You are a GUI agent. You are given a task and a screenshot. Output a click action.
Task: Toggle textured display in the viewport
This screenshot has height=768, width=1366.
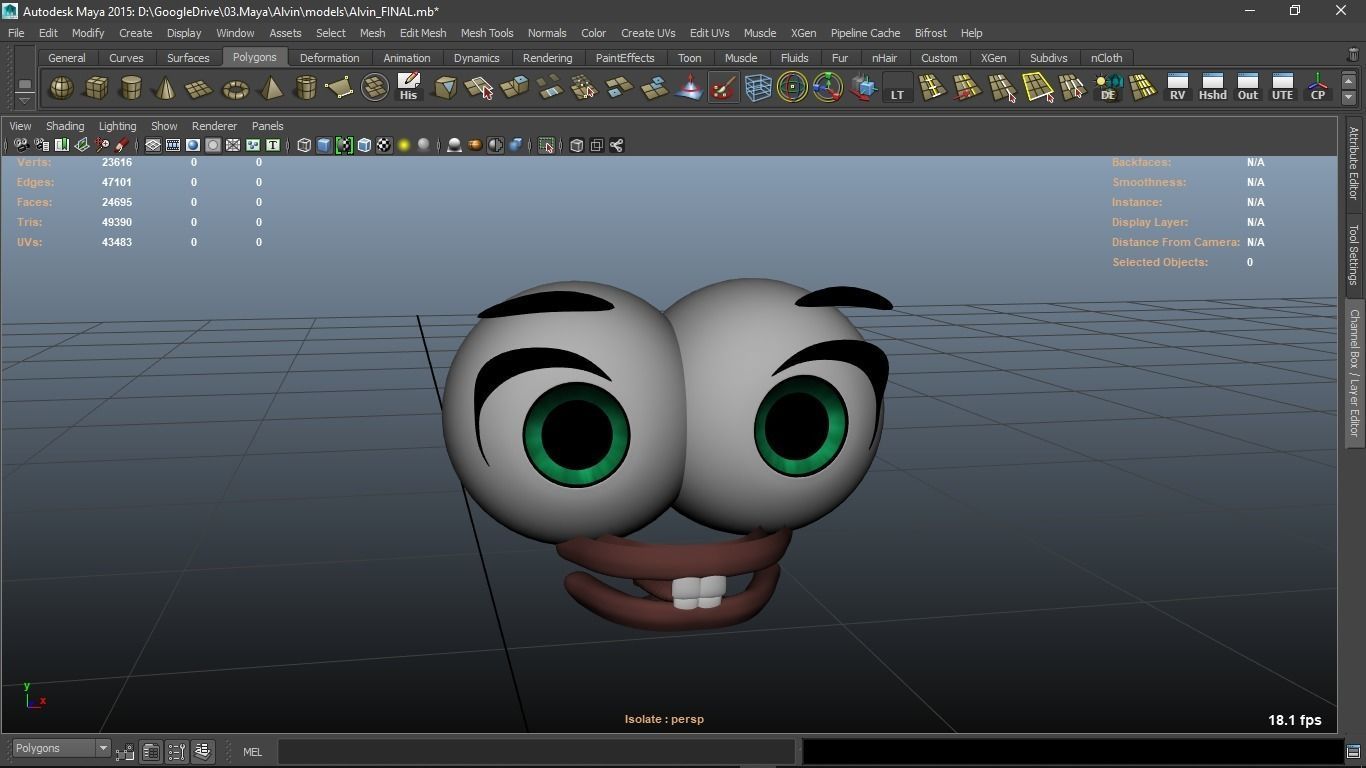point(384,145)
